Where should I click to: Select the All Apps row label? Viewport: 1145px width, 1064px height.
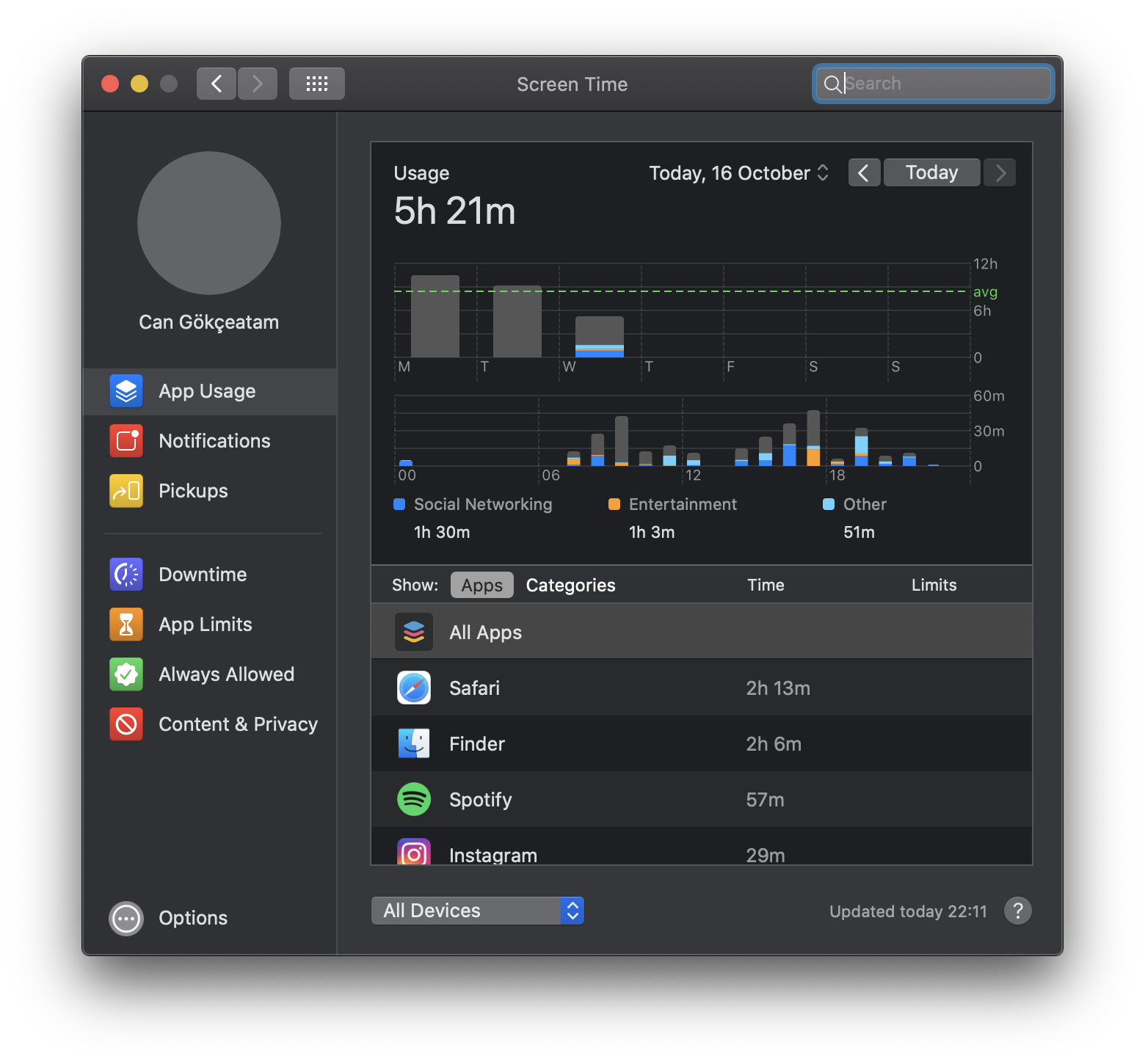486,633
